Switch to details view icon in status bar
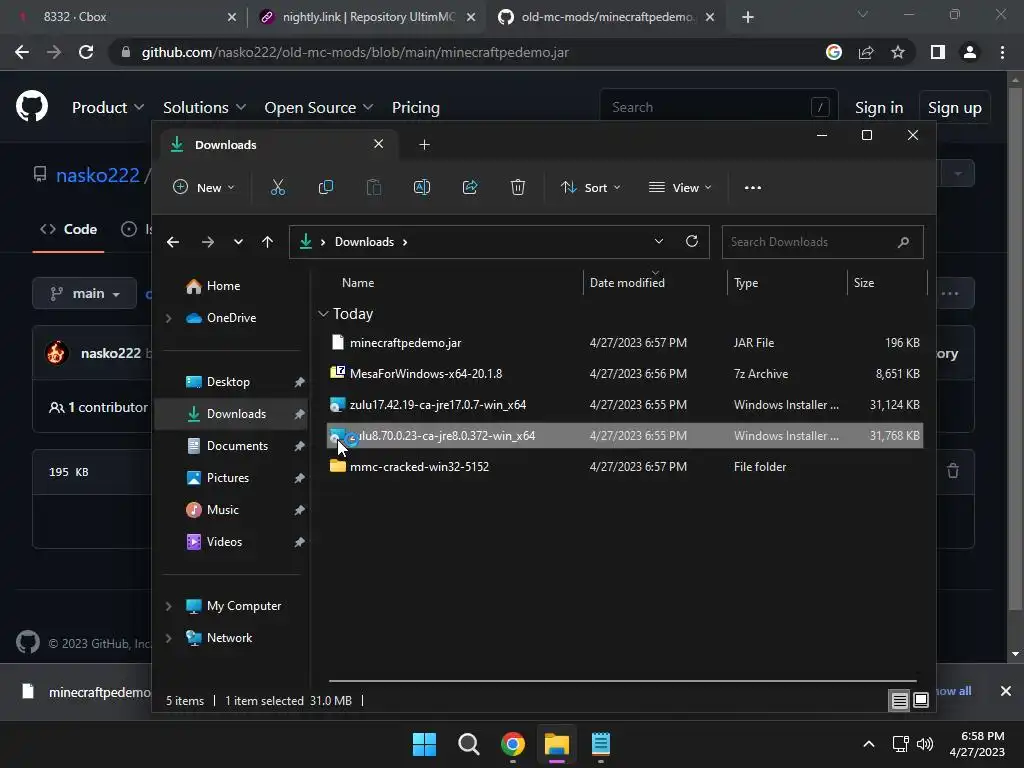This screenshot has height=768, width=1024. tap(899, 701)
